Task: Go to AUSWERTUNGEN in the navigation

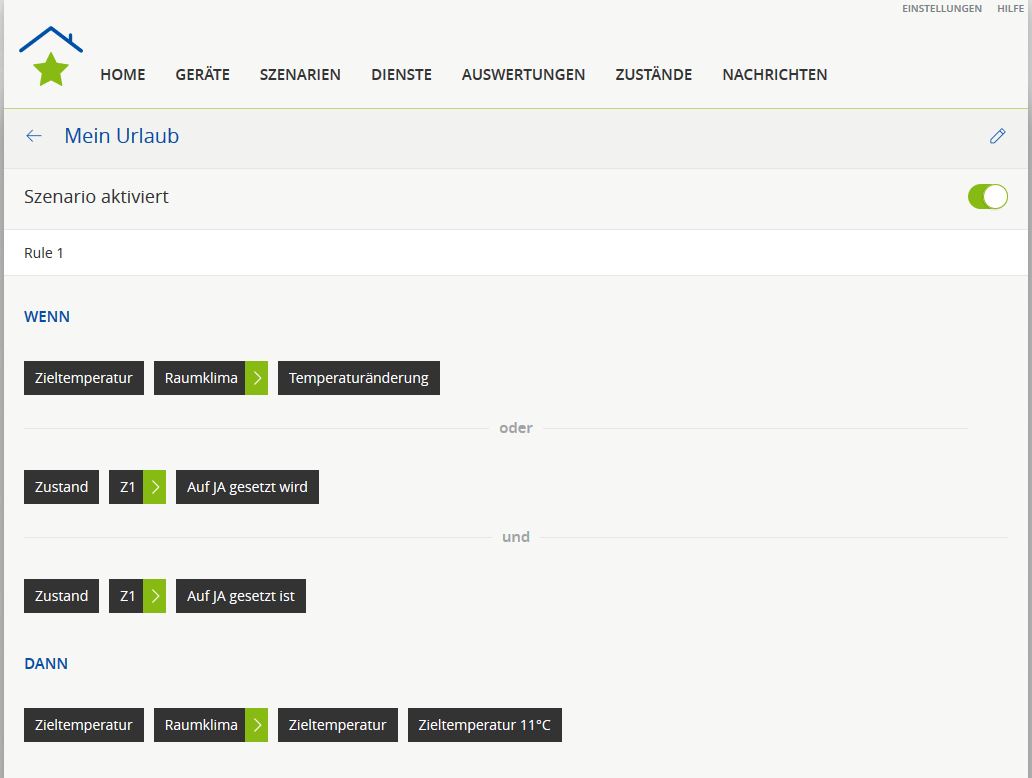Action: point(523,75)
